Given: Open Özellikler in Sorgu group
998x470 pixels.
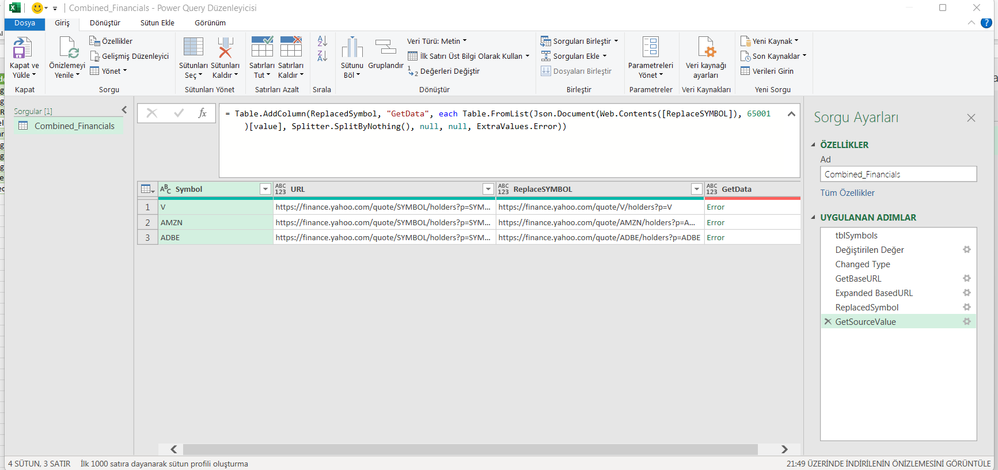Looking at the screenshot, I should [x=111, y=41].
